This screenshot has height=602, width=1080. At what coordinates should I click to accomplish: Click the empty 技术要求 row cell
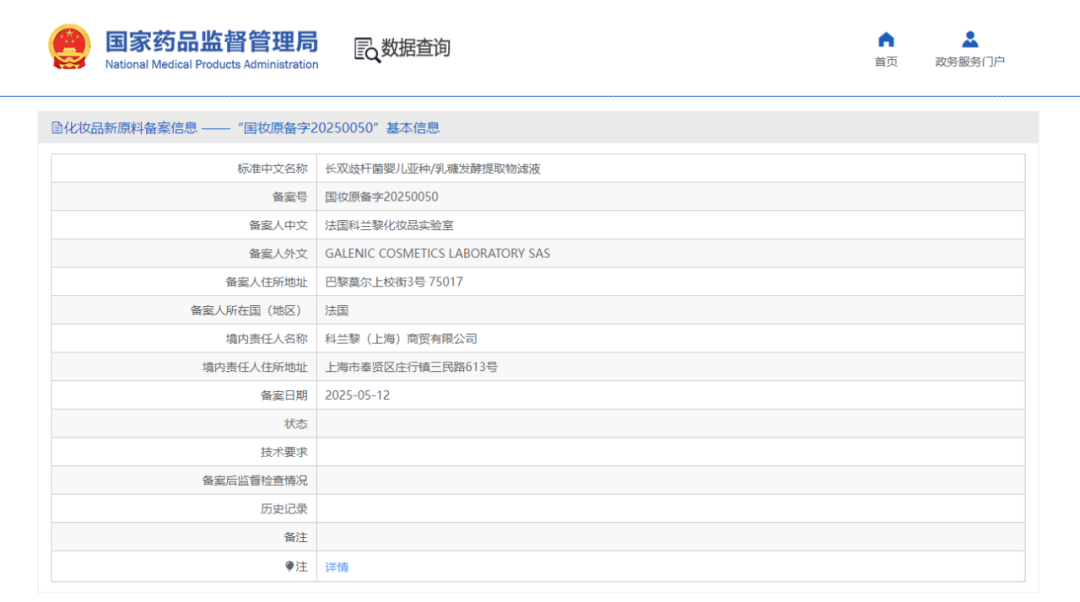tap(670, 452)
